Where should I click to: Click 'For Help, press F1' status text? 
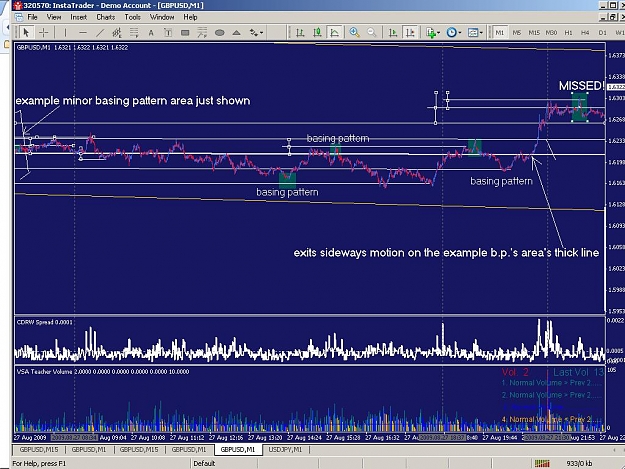pyautogui.click(x=39, y=463)
